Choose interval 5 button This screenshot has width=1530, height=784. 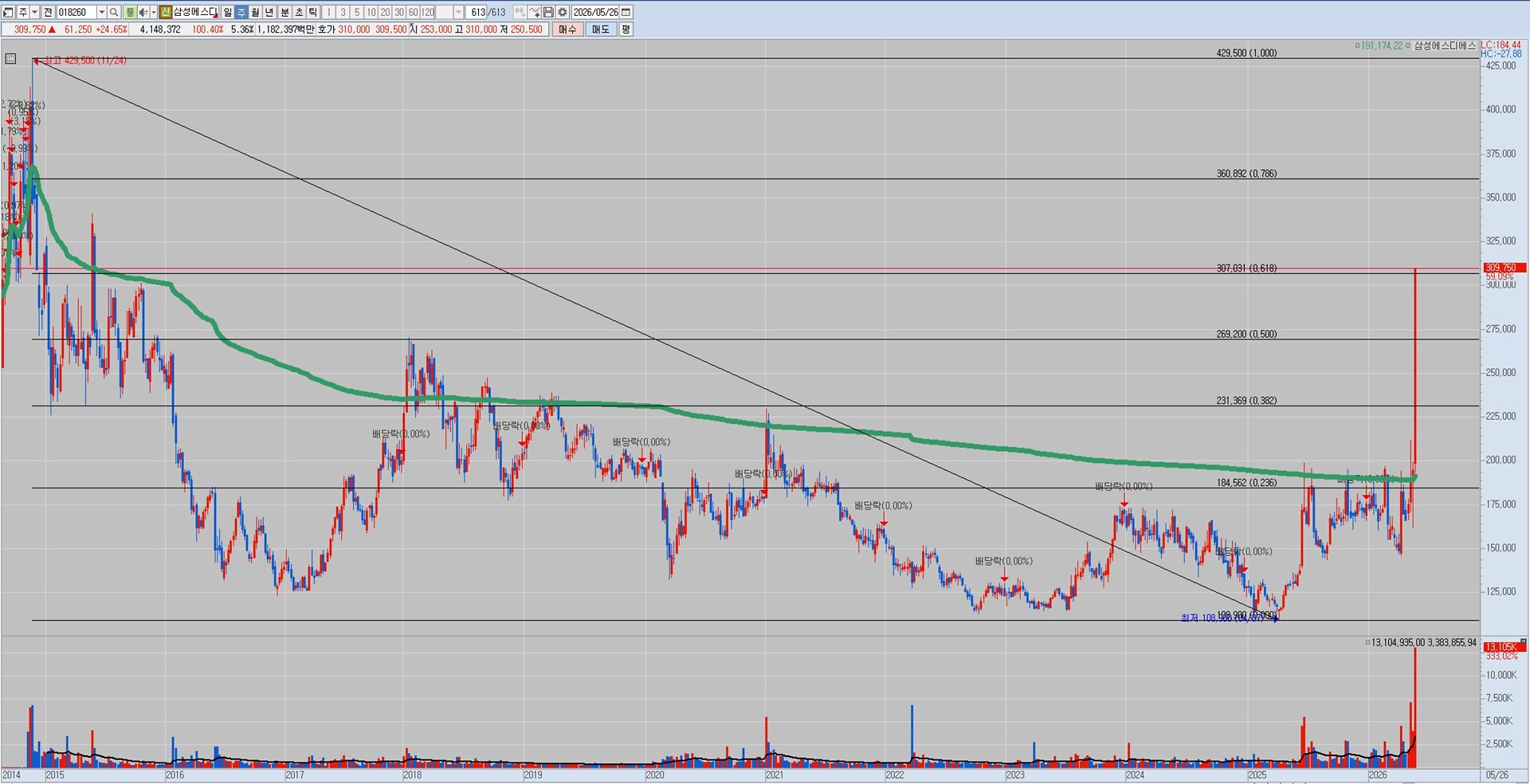click(357, 12)
